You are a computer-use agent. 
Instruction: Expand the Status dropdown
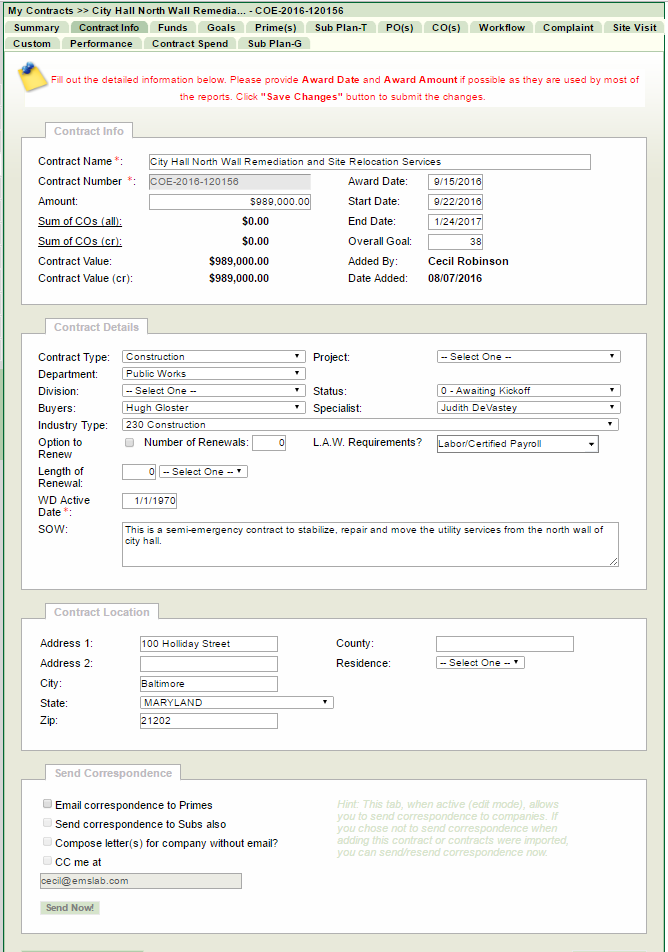528,391
